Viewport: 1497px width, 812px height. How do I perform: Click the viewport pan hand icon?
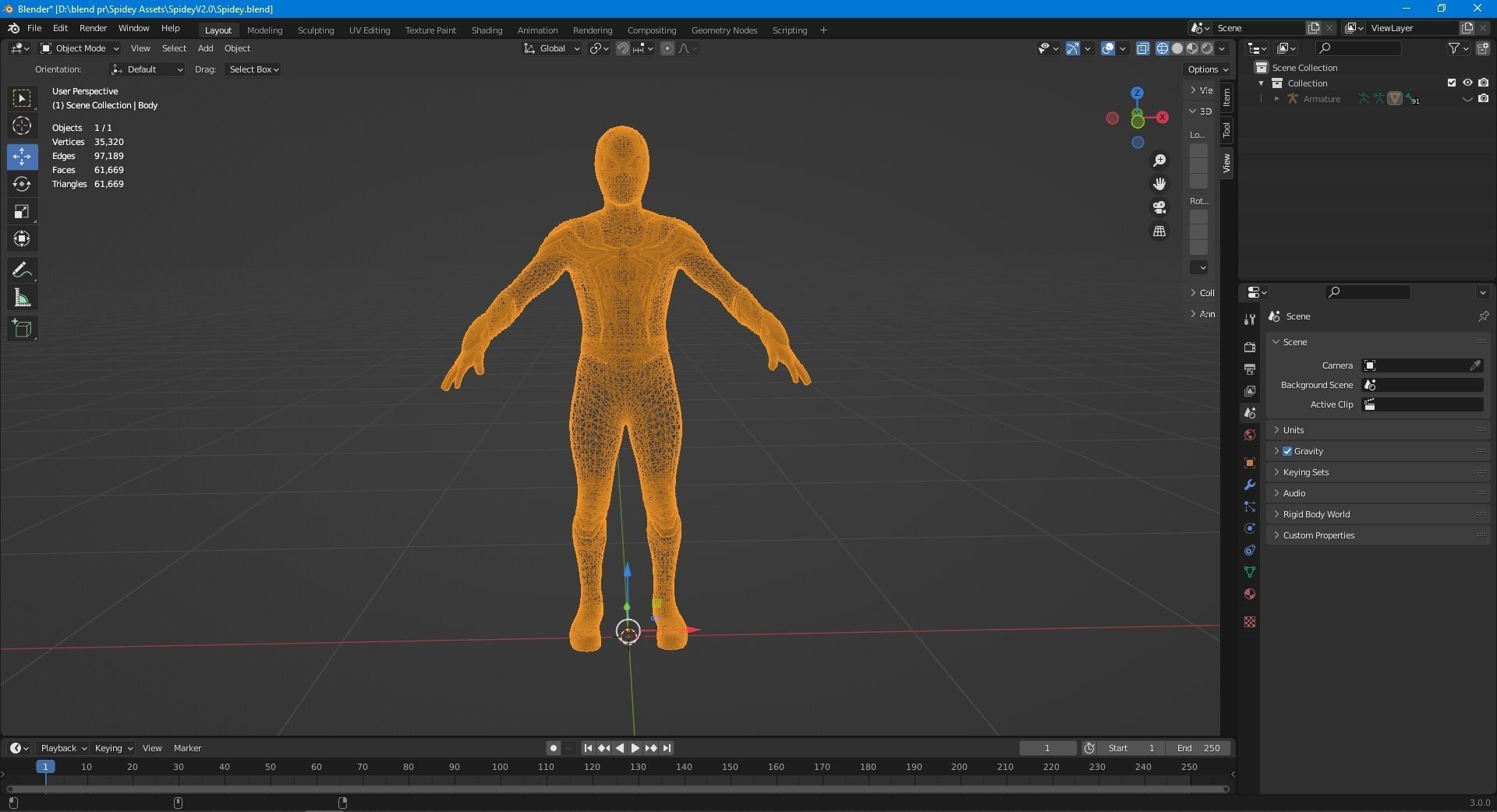coord(1159,184)
